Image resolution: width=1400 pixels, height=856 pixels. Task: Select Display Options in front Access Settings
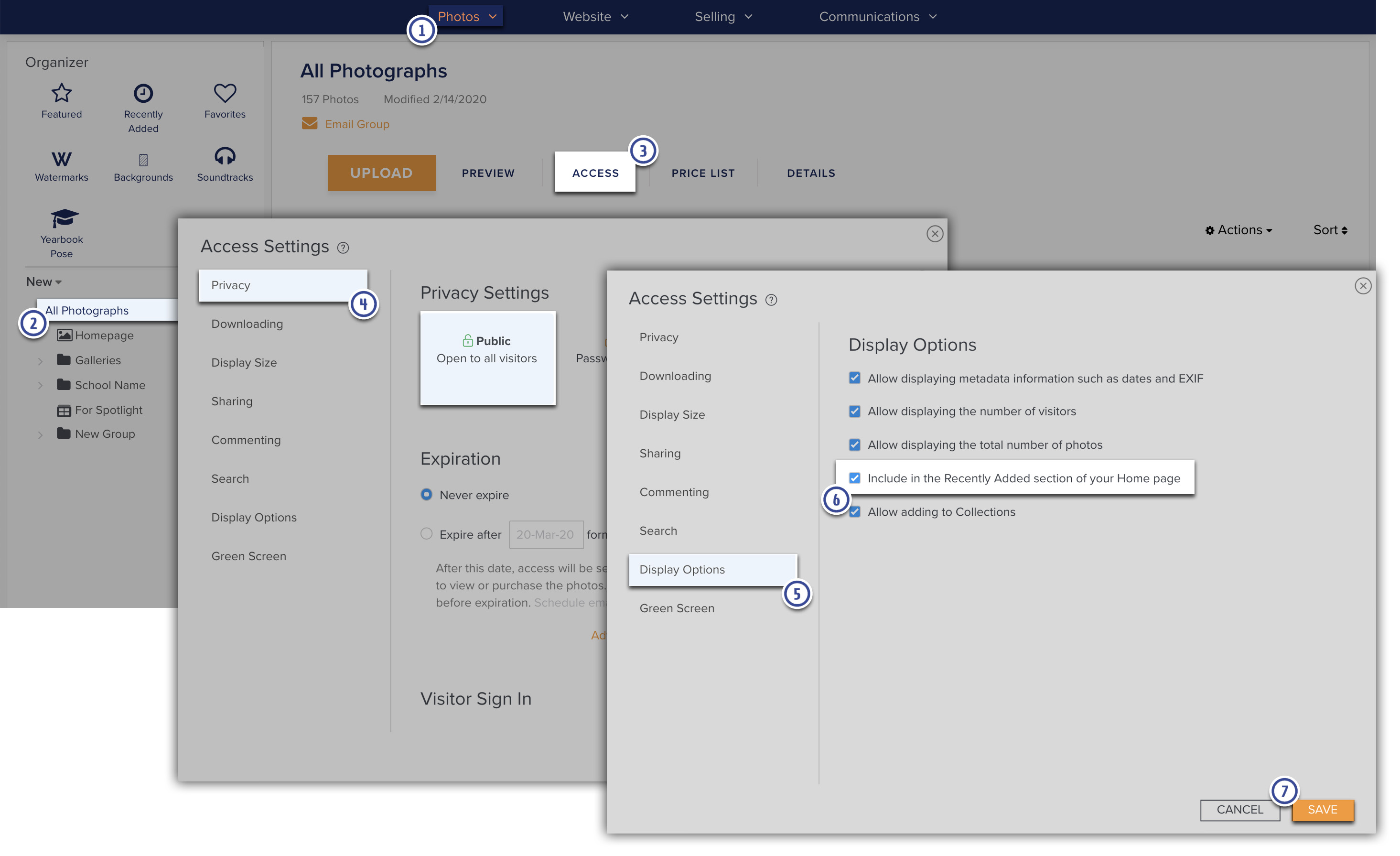point(713,570)
